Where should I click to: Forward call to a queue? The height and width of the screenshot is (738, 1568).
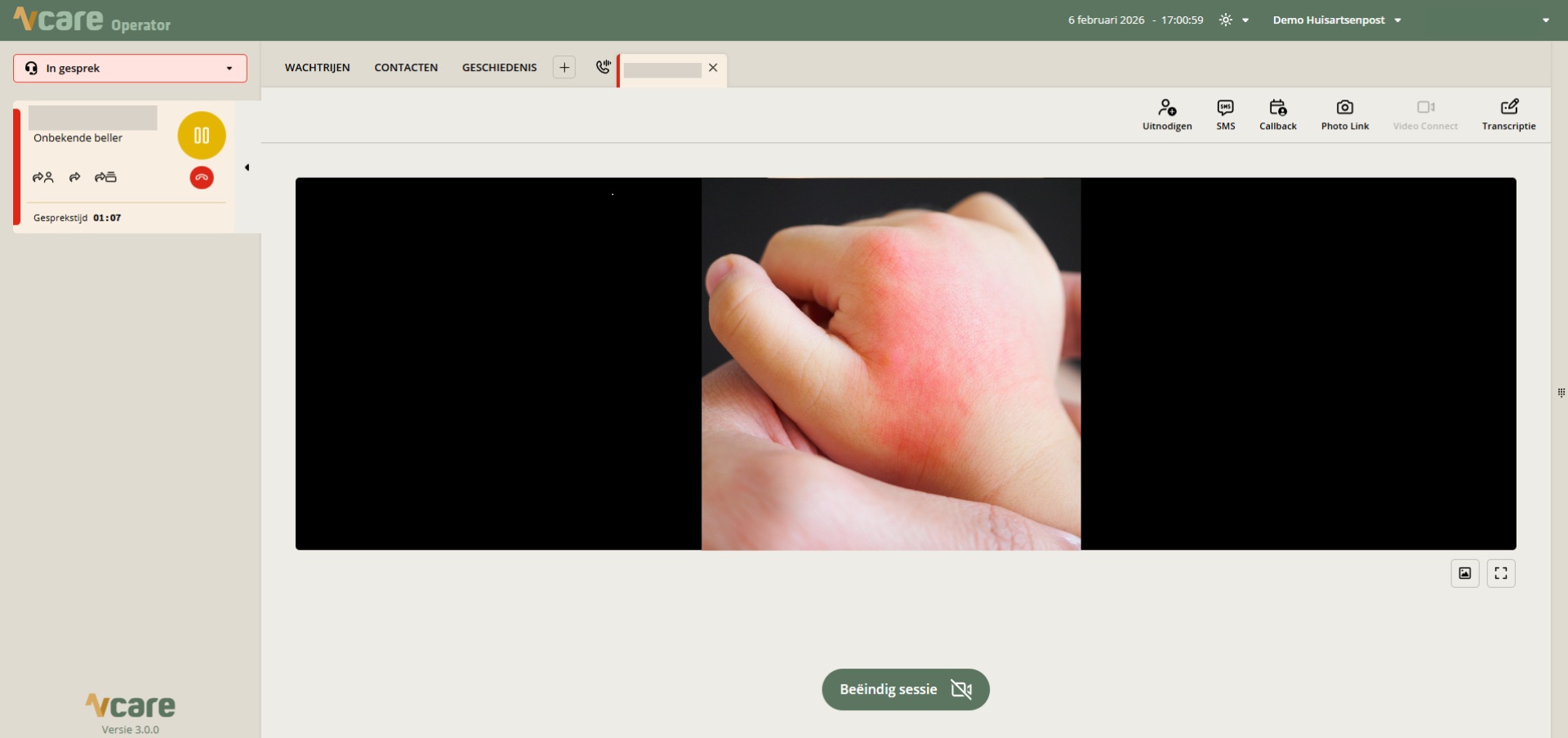pos(105,177)
